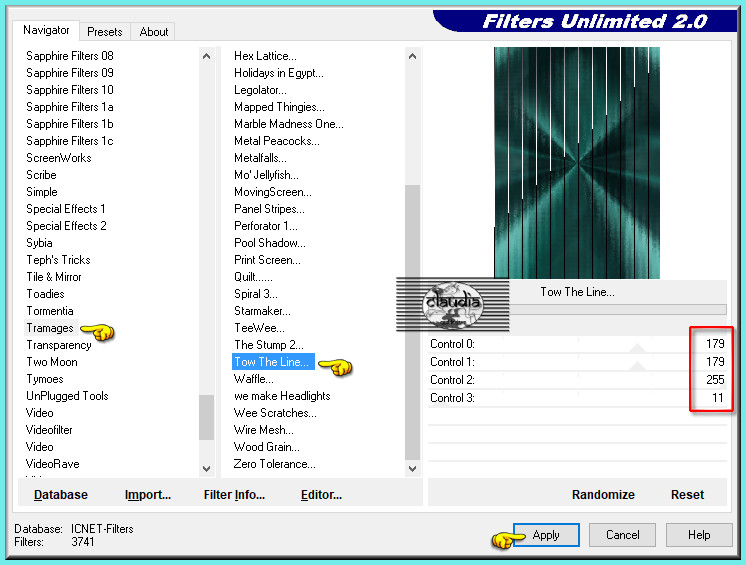Click the category list scrollbar thumb
The image size is (746, 565).
tap(206, 417)
